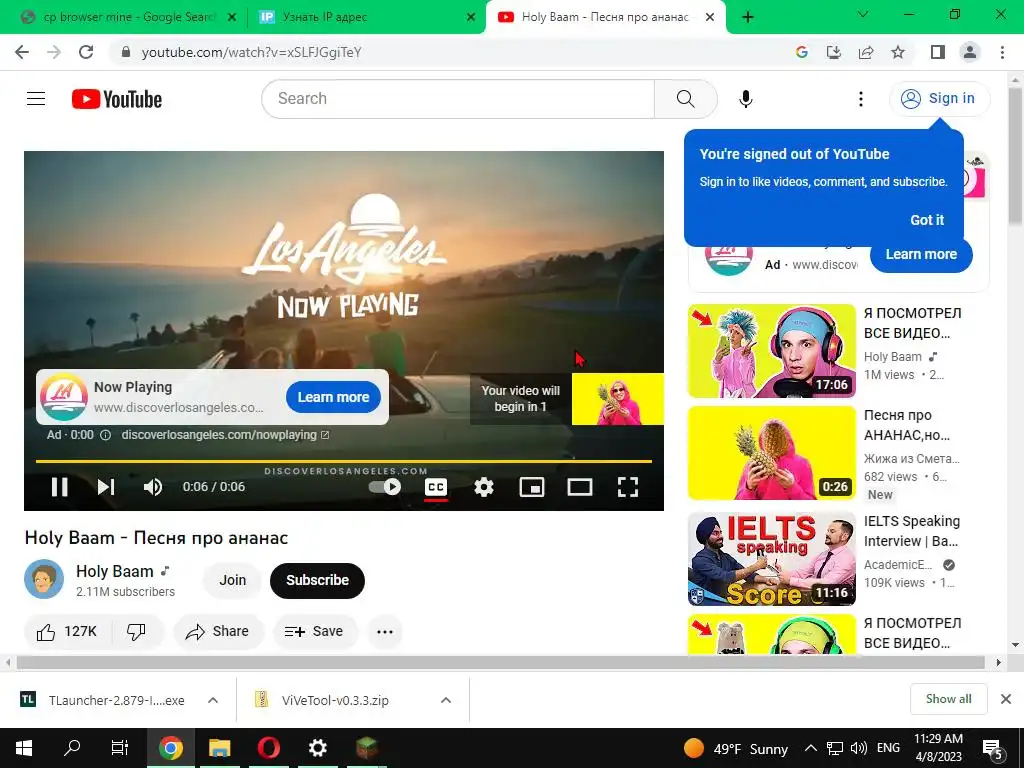This screenshot has height=768, width=1024.
Task: Skip to next video
Action: click(x=106, y=487)
